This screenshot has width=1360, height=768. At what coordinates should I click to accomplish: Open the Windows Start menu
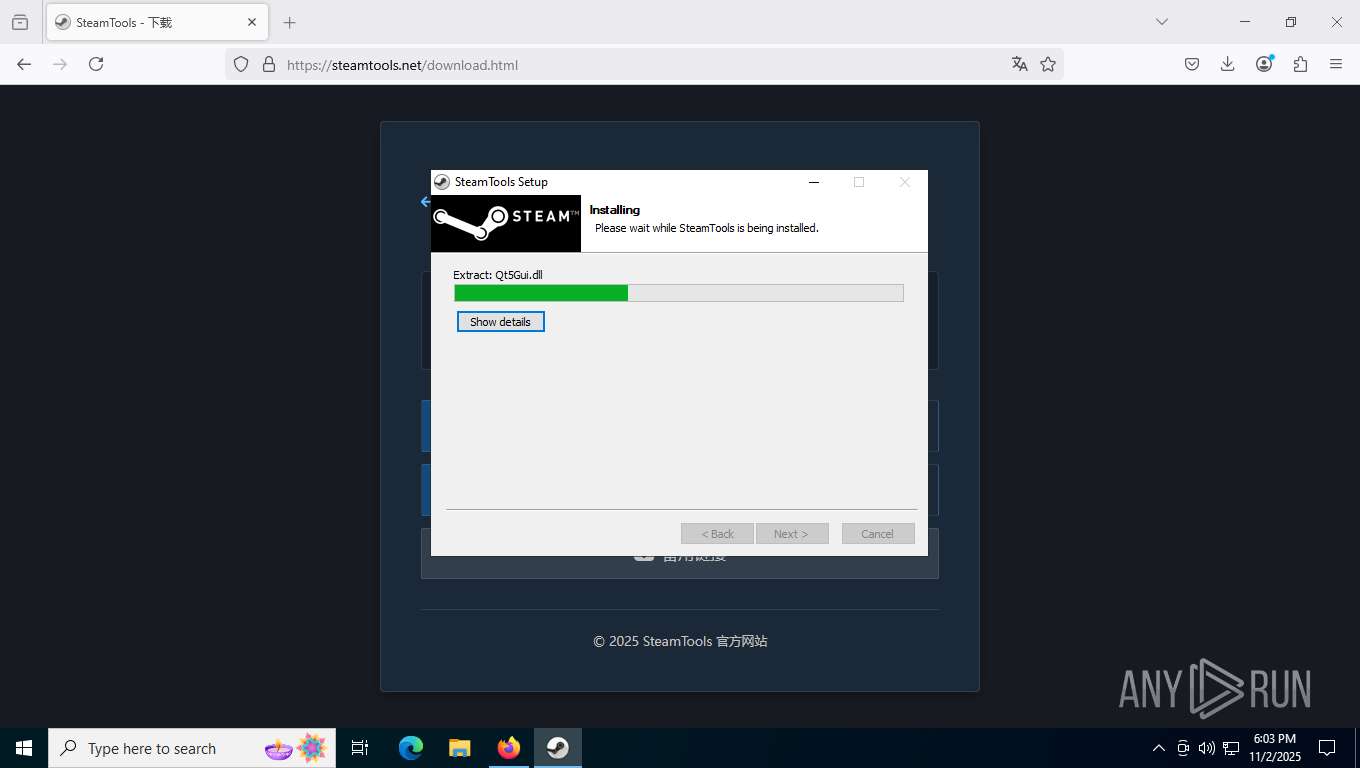tap(24, 748)
